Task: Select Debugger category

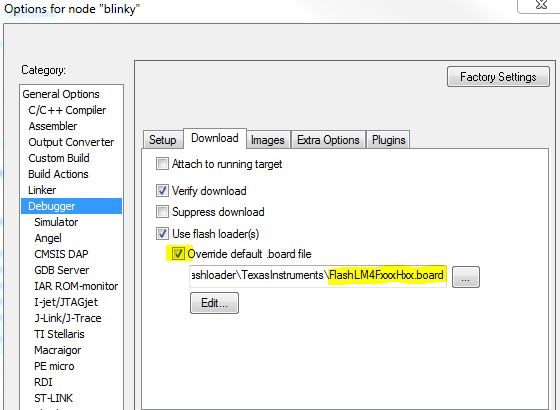Action: coord(71,206)
